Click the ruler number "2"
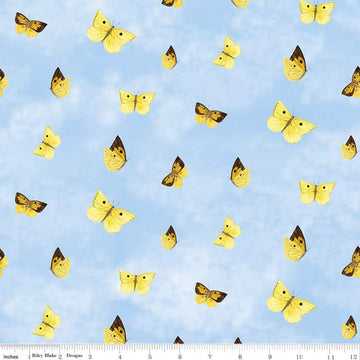 (x=60, y=356)
